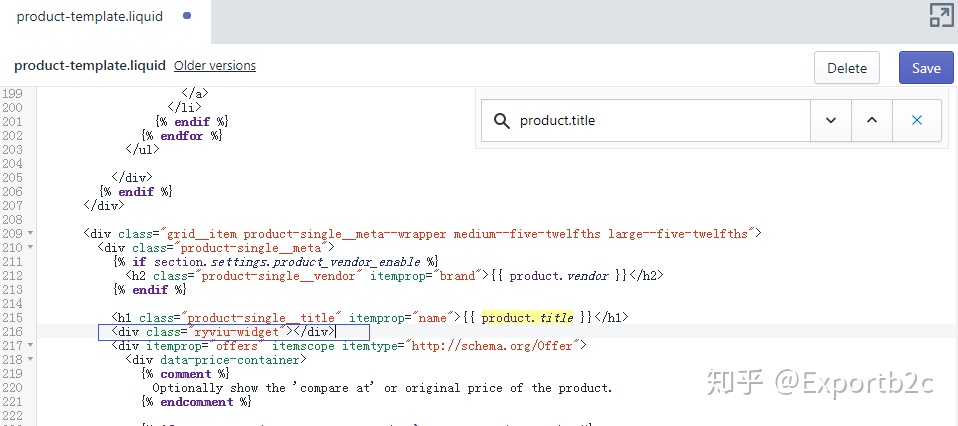958x426 pixels.
Task: Click the comment tag on line 219
Action: (185, 374)
